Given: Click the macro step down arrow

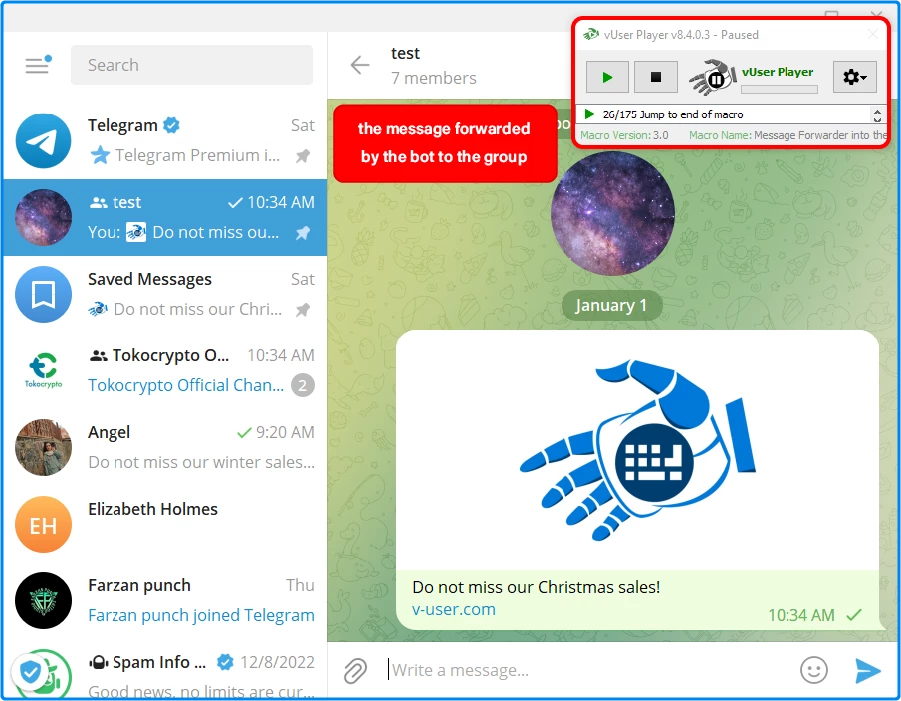Looking at the screenshot, I should 877,119.
